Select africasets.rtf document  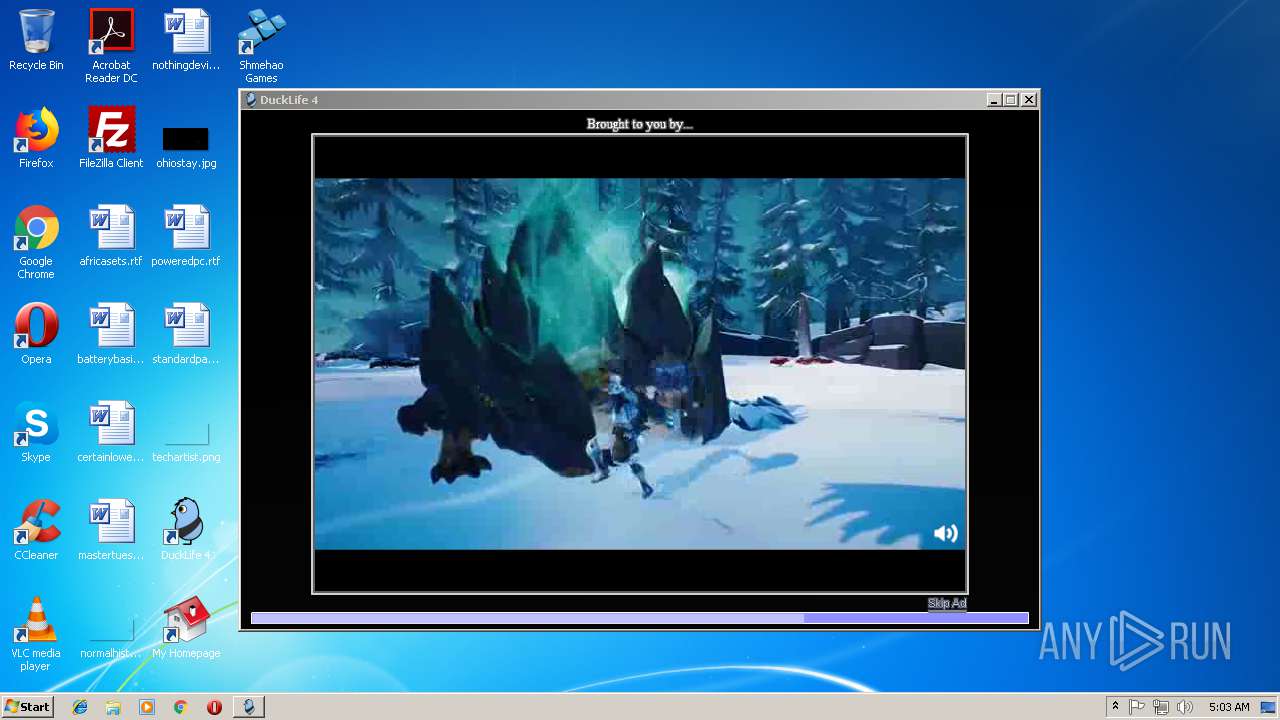[x=111, y=236]
